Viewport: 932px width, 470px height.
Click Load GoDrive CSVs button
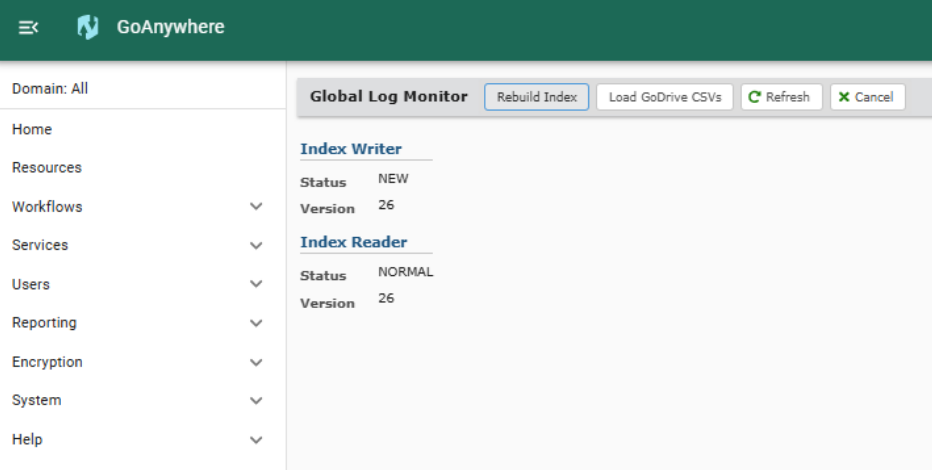665,97
